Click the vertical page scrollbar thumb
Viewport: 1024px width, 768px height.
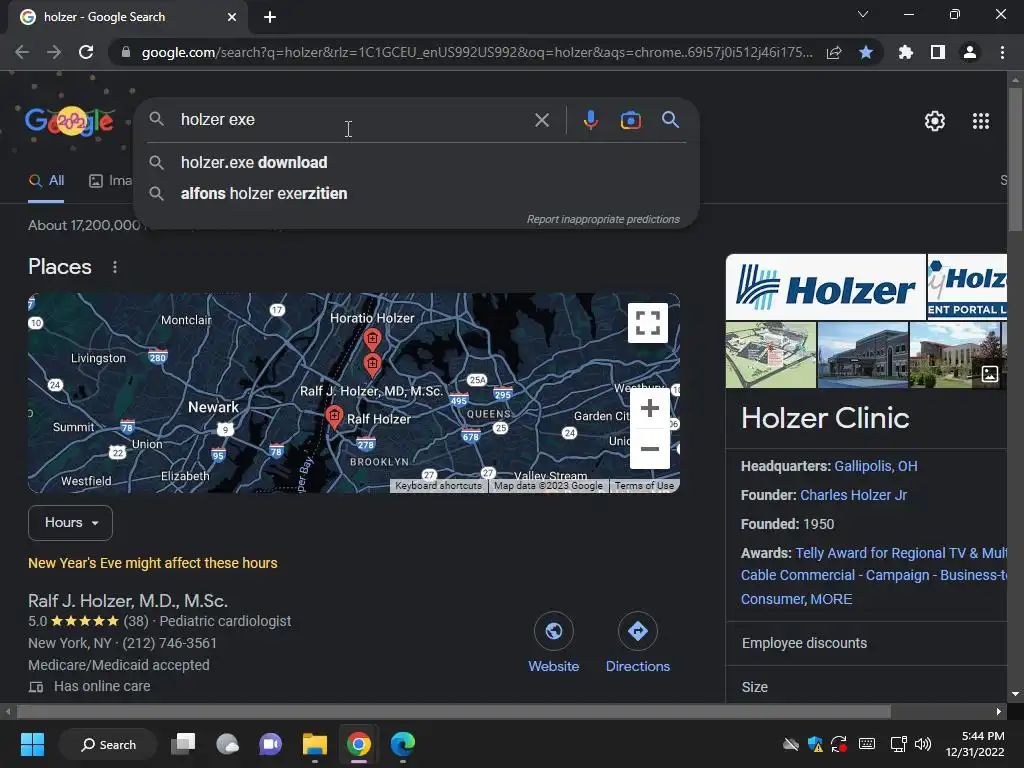[x=1015, y=160]
